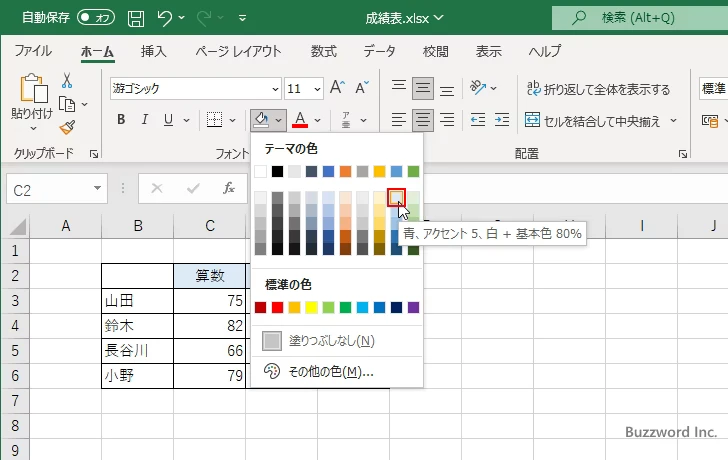Image resolution: width=728 pixels, height=460 pixels.
Task: Click the text orientation icon
Action: click(478, 87)
